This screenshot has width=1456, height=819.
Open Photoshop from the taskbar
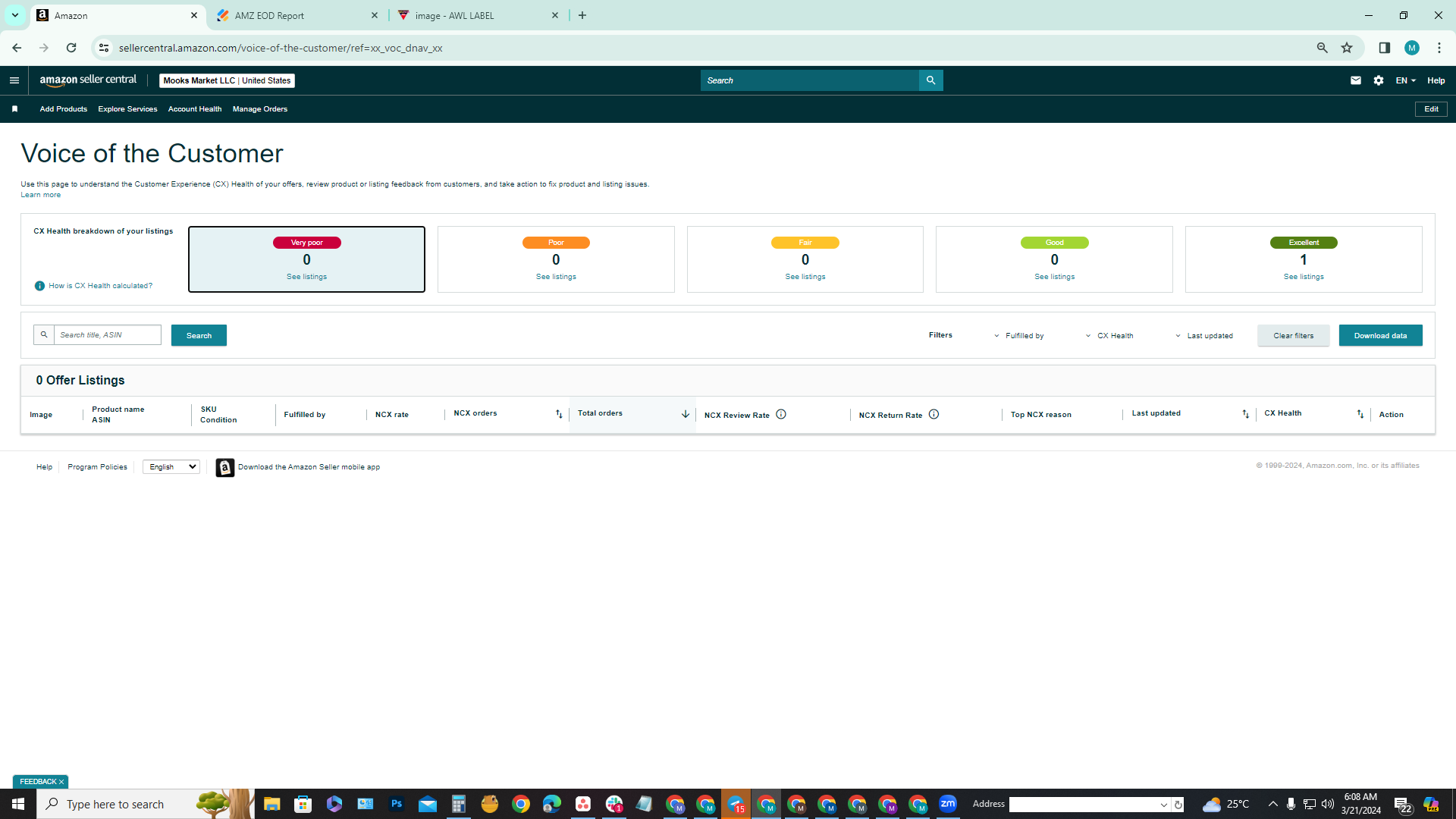[397, 804]
